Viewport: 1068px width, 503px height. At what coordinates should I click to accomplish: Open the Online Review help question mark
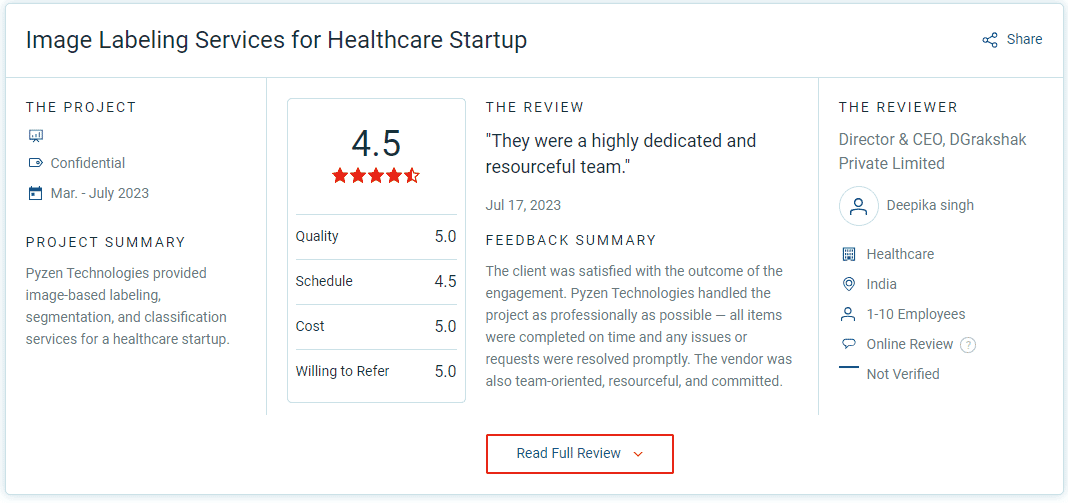tap(968, 345)
